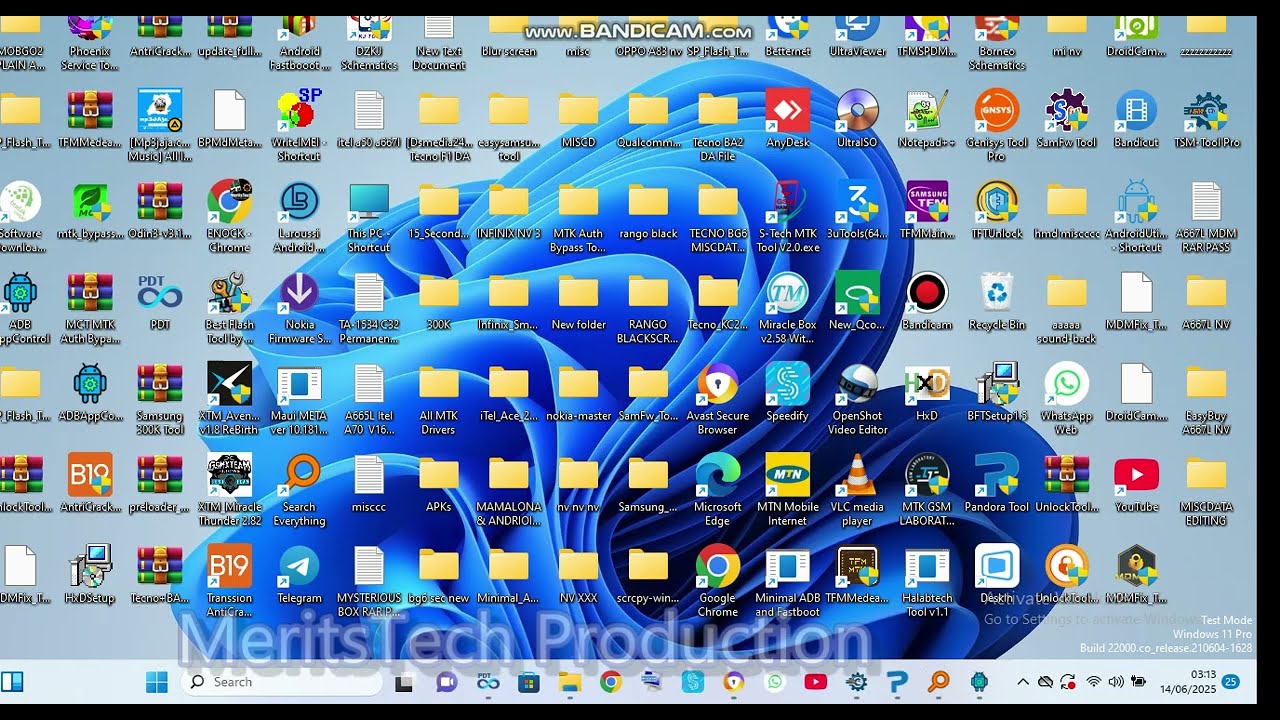Open the This PC shortcut
The image size is (1280, 720).
point(369,217)
